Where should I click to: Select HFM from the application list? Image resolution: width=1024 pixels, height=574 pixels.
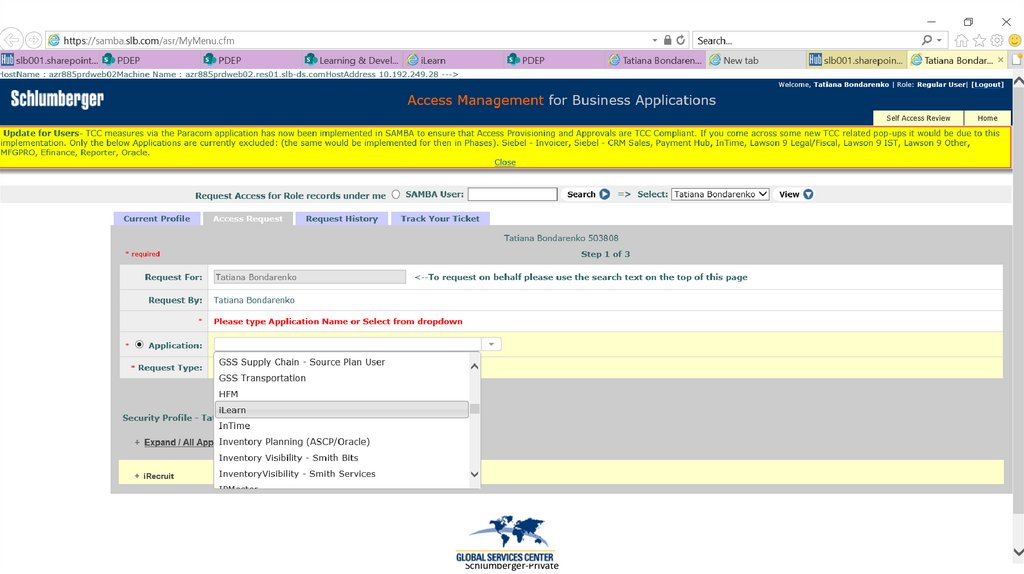(342, 394)
